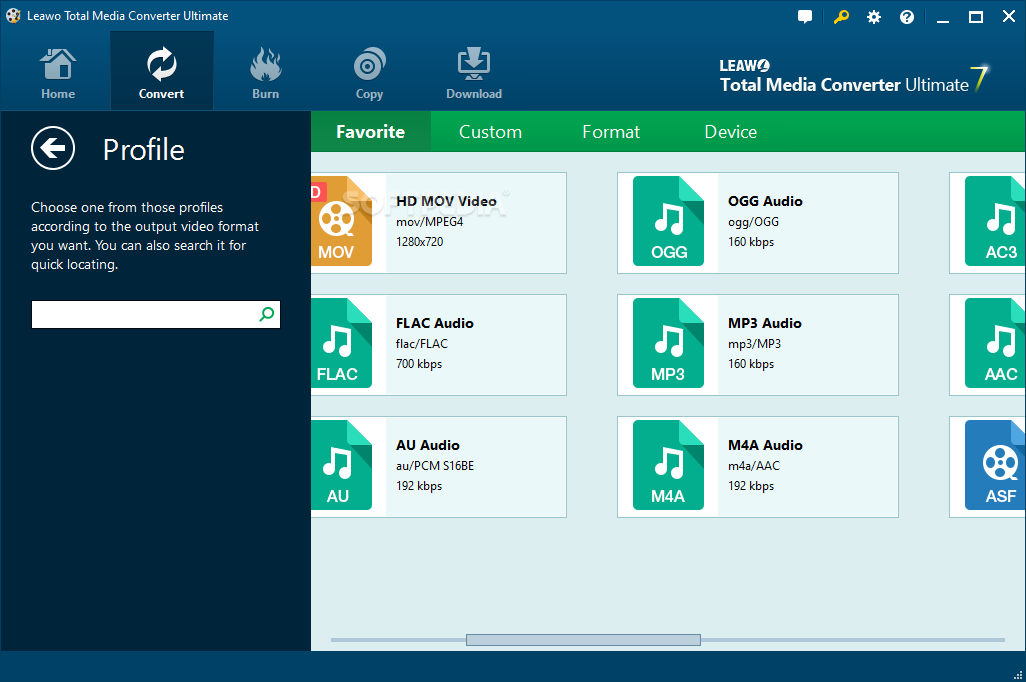Viewport: 1026px width, 682px height.
Task: Click the ogg/OGG codec text
Action: [x=753, y=221]
